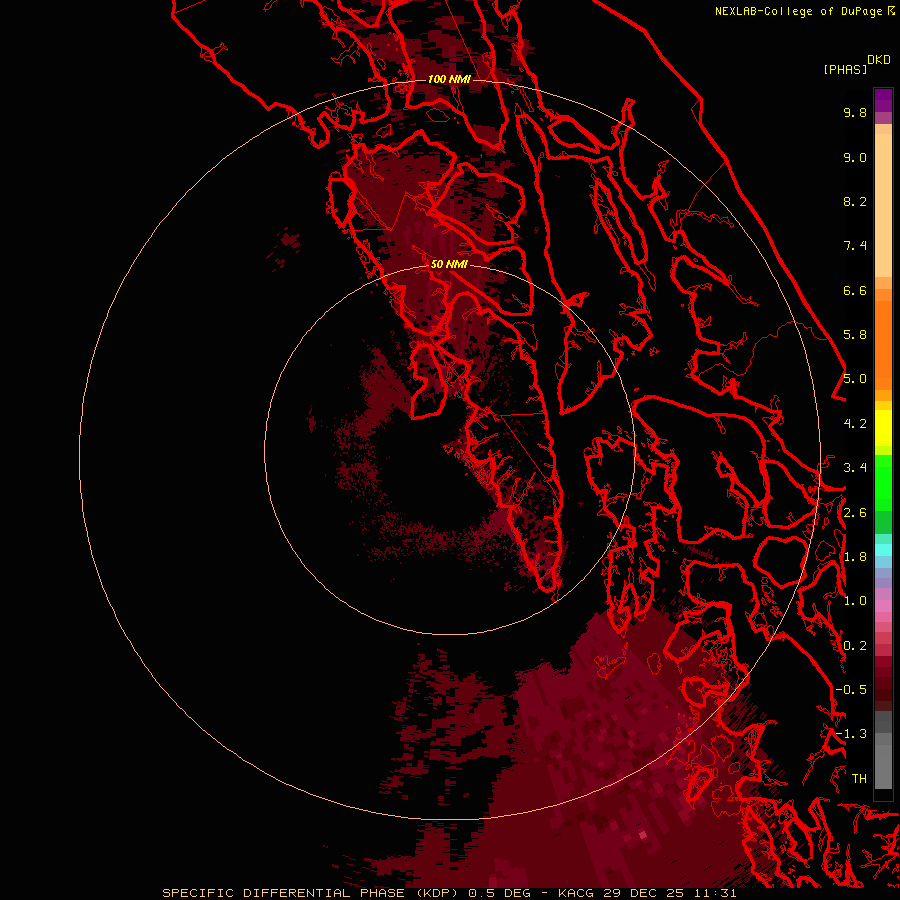Click the 0.2 value on the color scale

point(855,646)
